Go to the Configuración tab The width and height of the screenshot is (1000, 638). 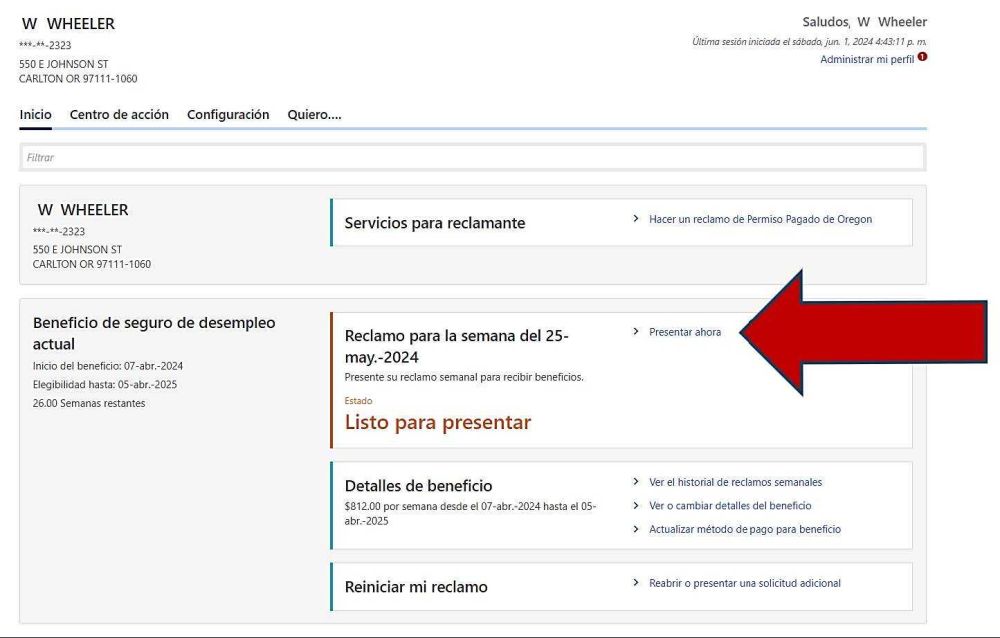tap(228, 115)
